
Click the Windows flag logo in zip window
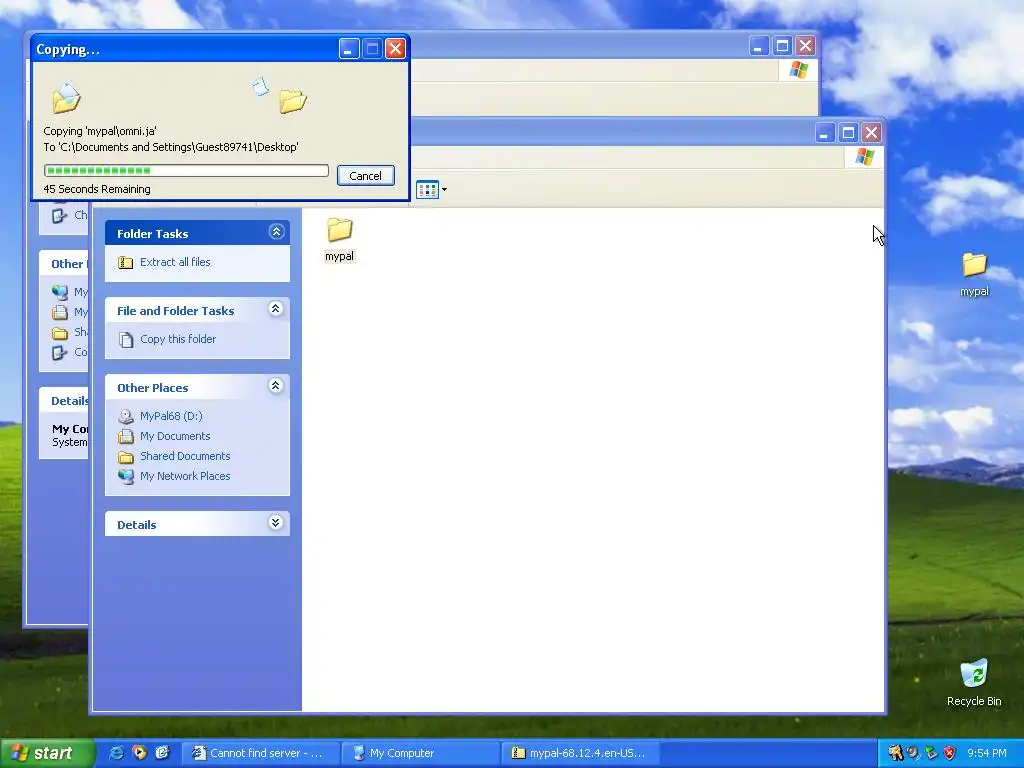pos(865,157)
